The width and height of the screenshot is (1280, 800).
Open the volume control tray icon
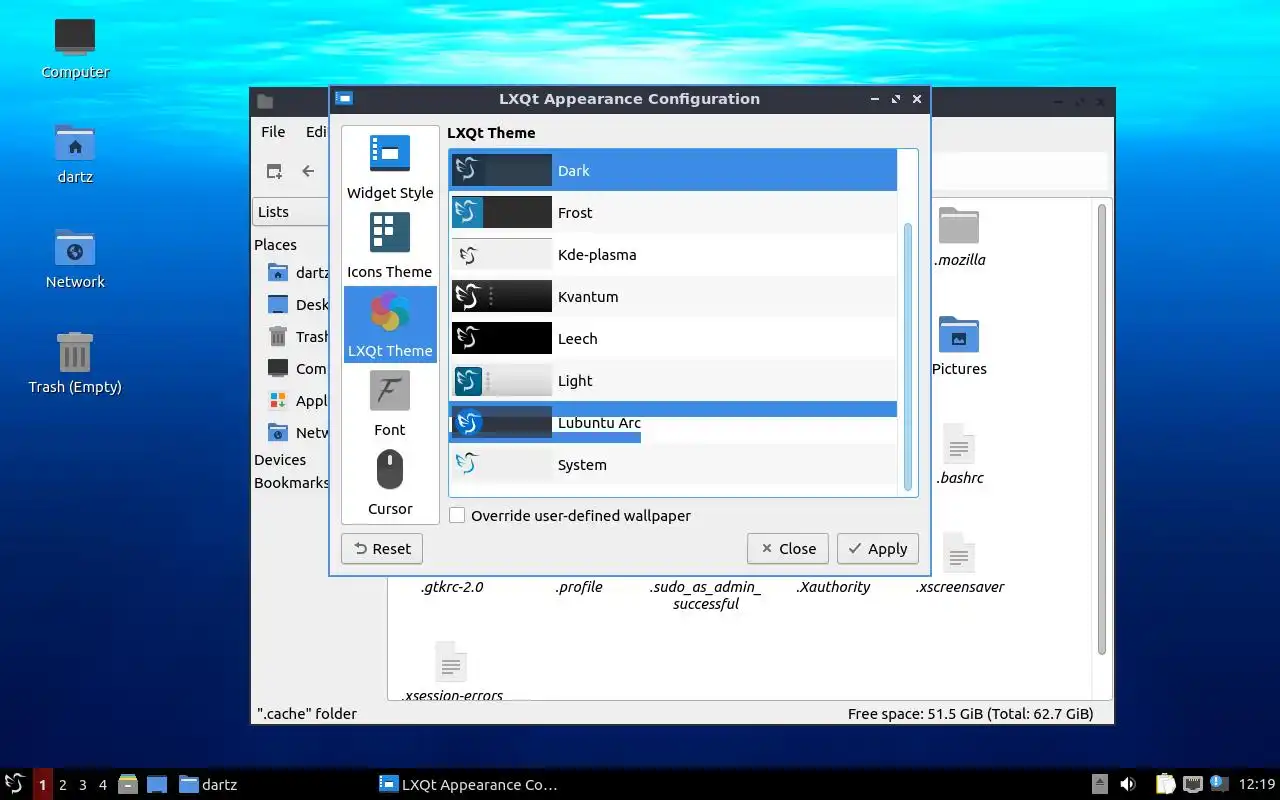pyautogui.click(x=1128, y=784)
